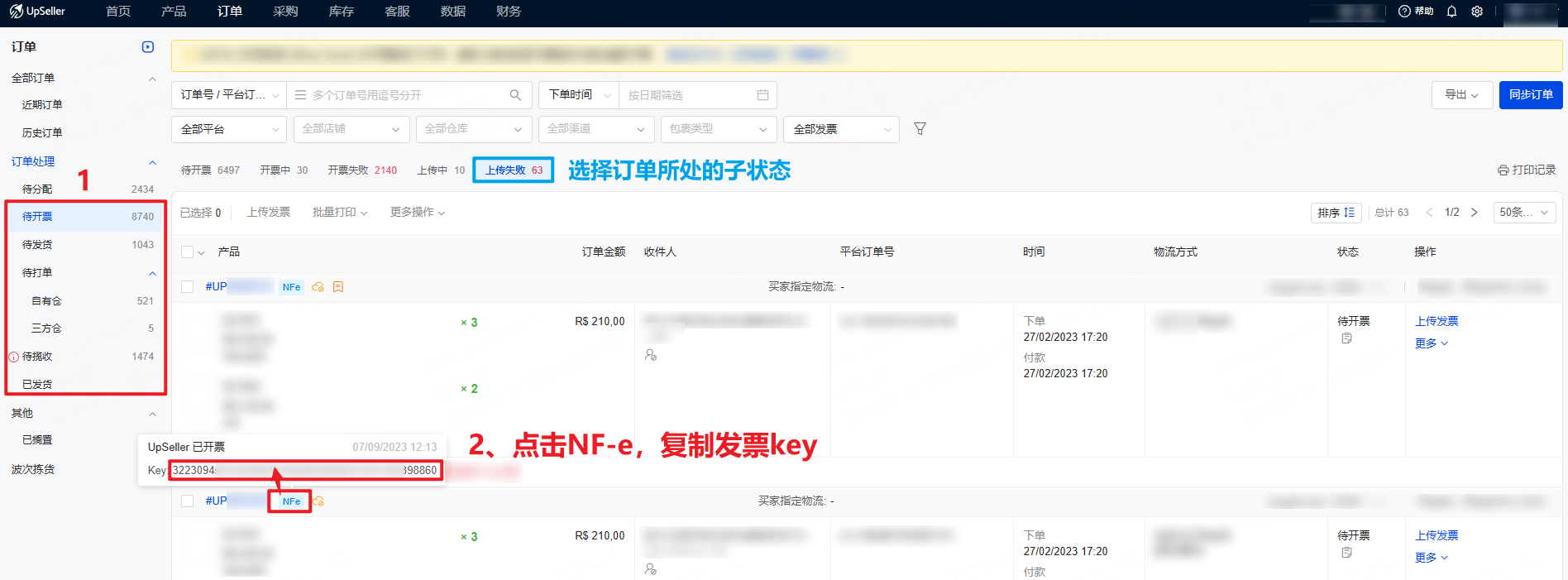Click the search magnifier icon
The height and width of the screenshot is (580, 1568).
coord(515,95)
